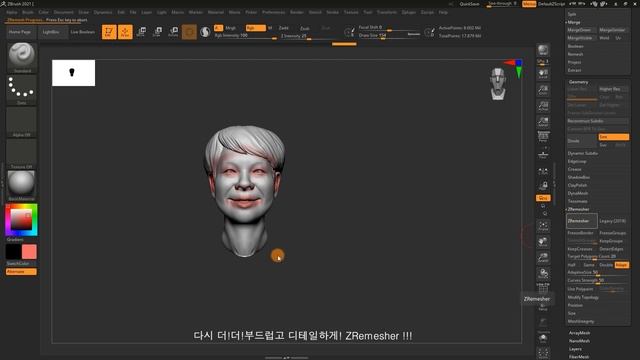Toggle the Line Fill PolyF icon
Screen dimensions: 640x360
coord(543,289)
